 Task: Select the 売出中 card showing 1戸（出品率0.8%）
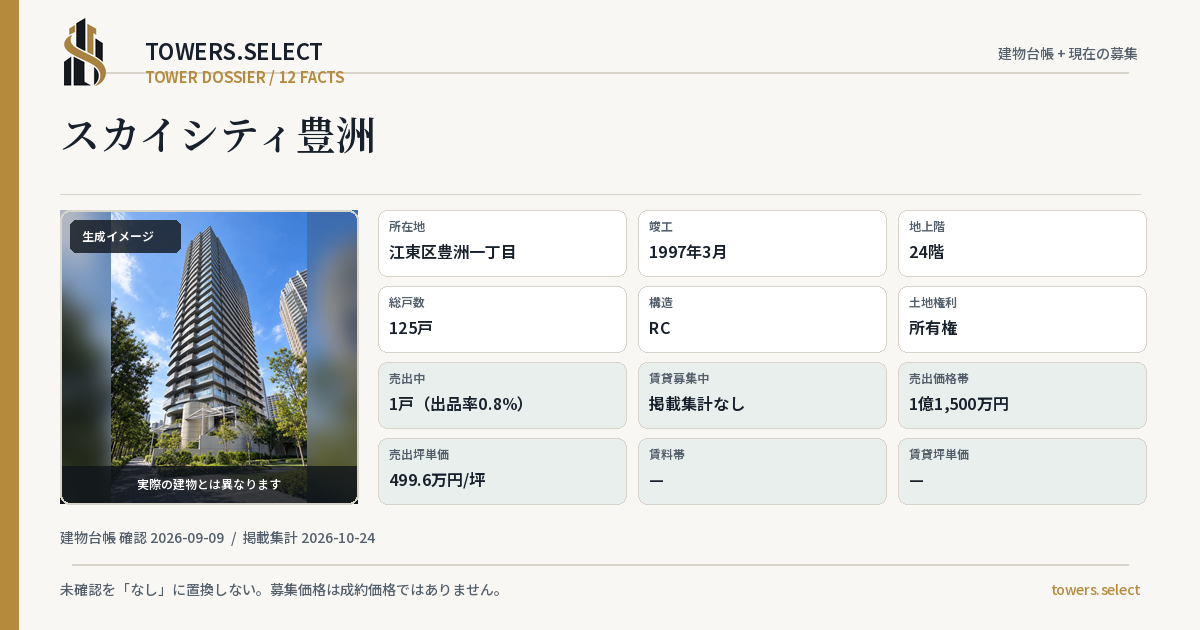[x=502, y=395]
